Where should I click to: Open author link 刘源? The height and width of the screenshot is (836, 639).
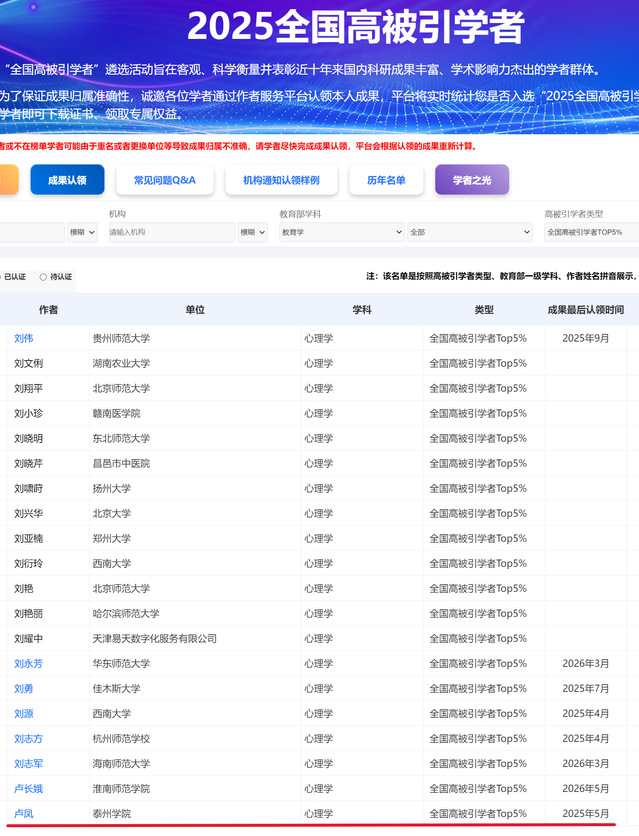[x=23, y=713]
